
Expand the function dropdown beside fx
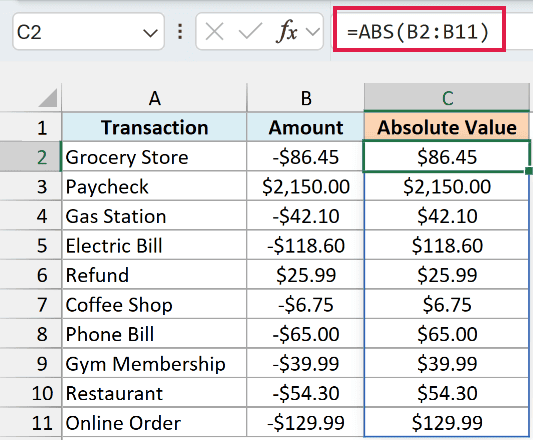313,32
